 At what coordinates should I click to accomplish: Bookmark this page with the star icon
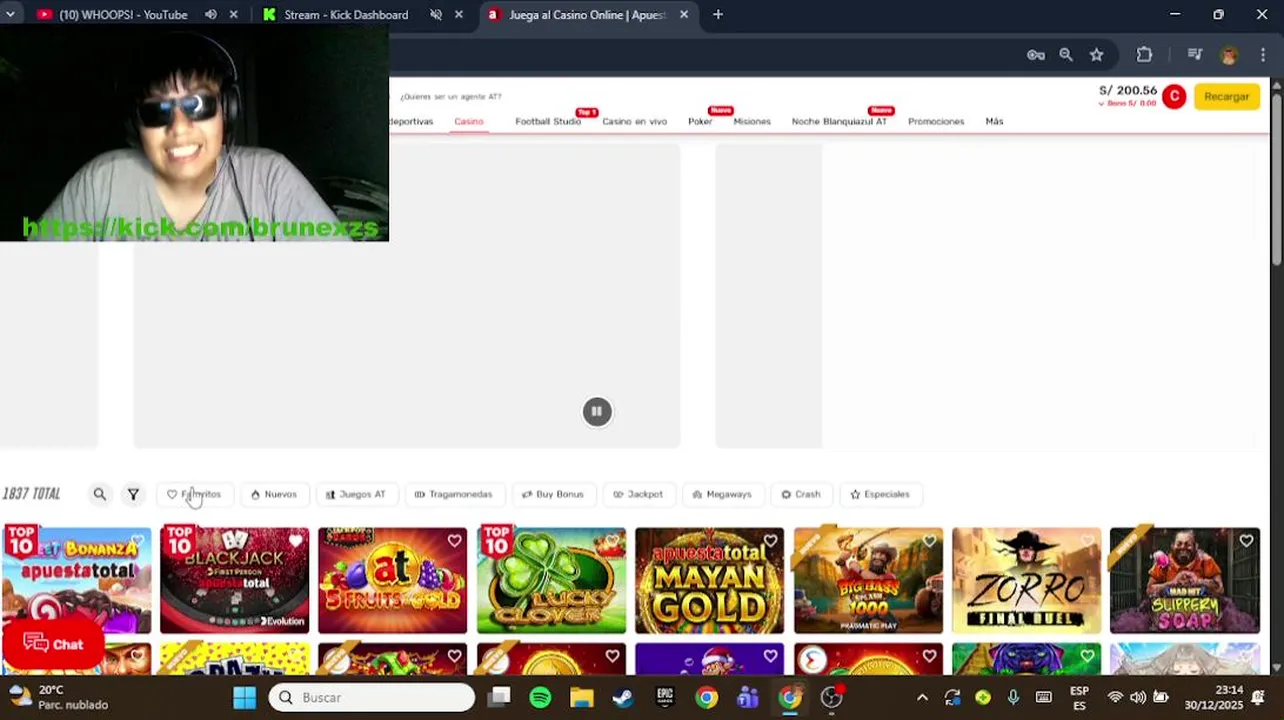pyautogui.click(x=1097, y=55)
